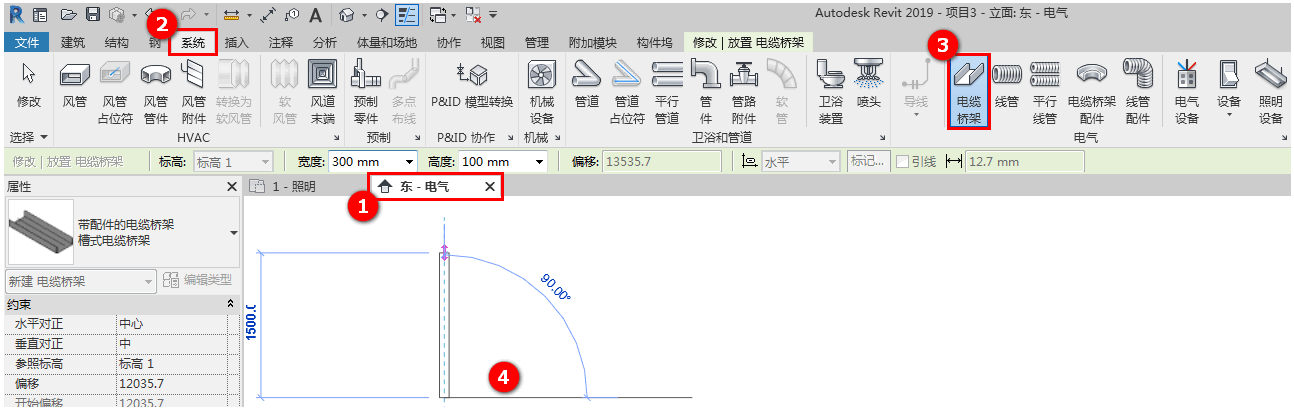Toggle Thin Lines icon in the quick access toolbar
This screenshot has width=1294, height=410.
point(407,15)
